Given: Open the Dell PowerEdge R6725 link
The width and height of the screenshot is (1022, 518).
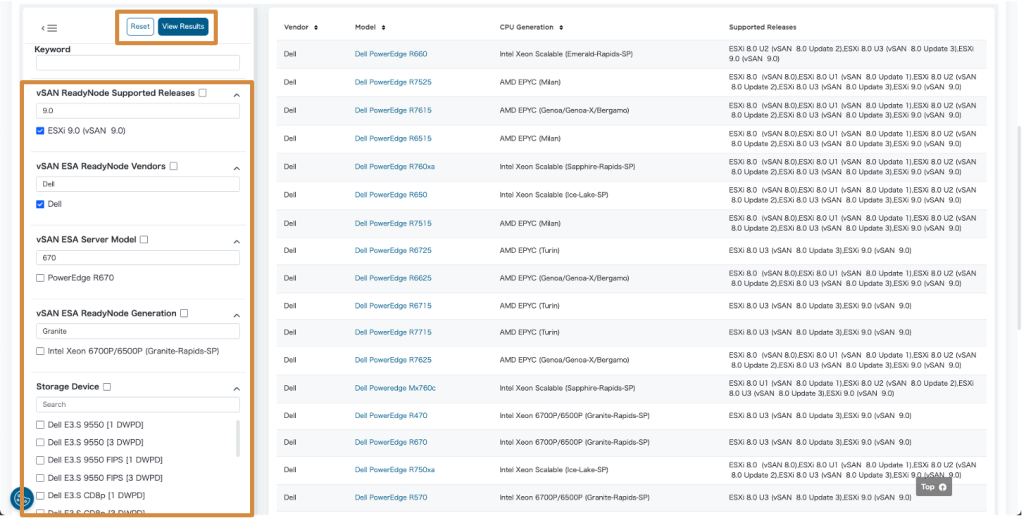Looking at the screenshot, I should (393, 250).
